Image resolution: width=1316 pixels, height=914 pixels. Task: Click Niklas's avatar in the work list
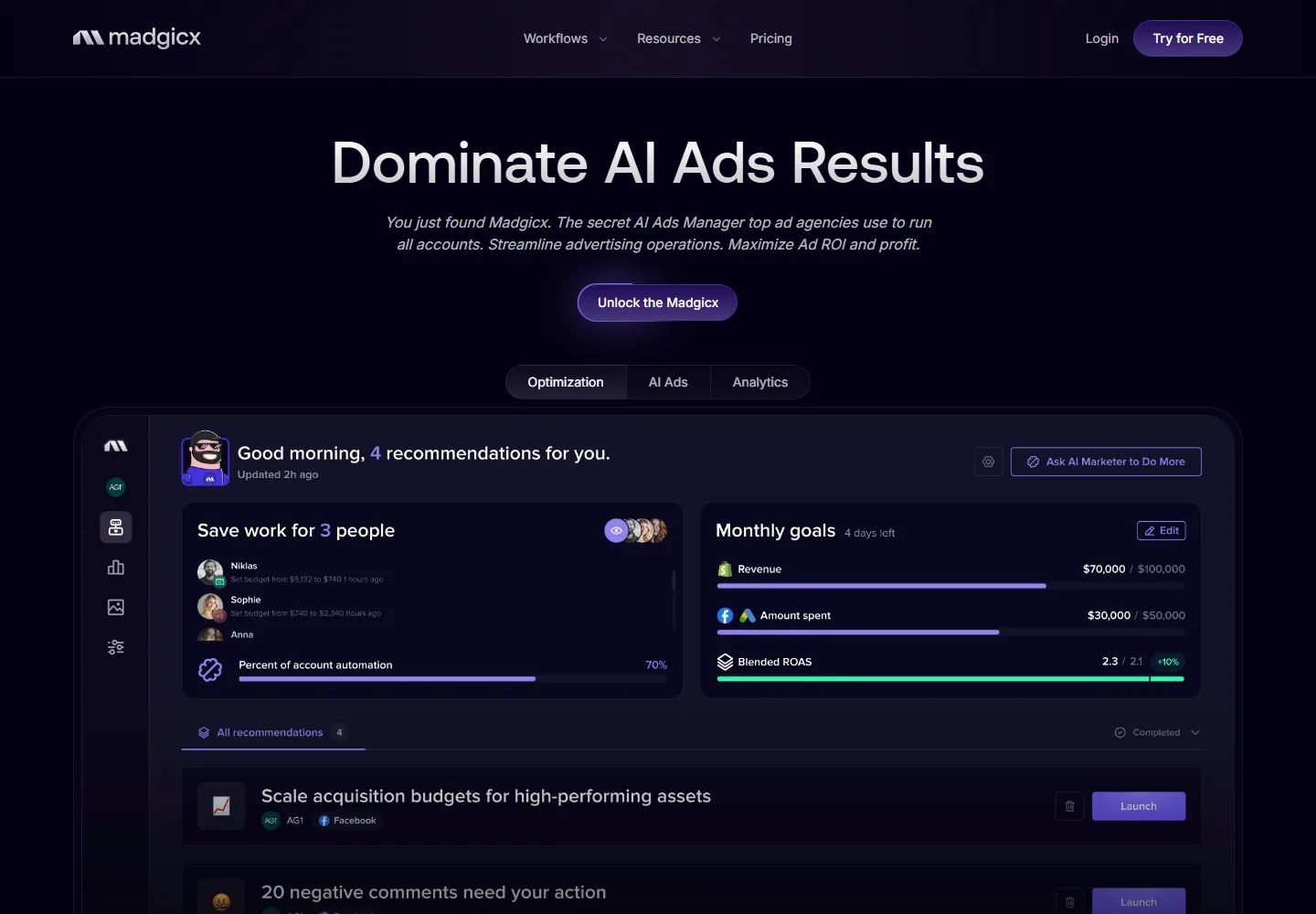pos(210,572)
